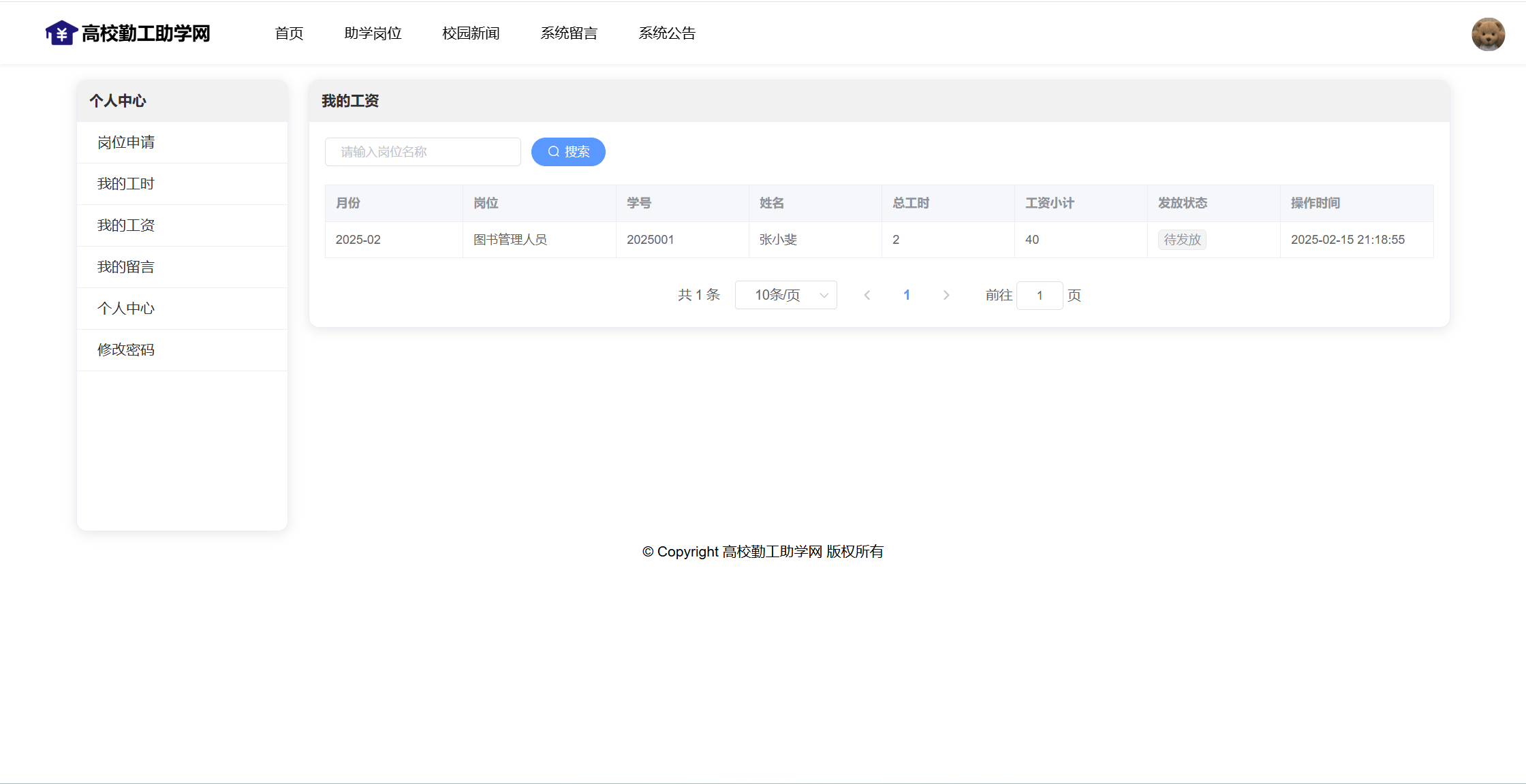Select 我的工资 sidebar entry

[x=126, y=225]
